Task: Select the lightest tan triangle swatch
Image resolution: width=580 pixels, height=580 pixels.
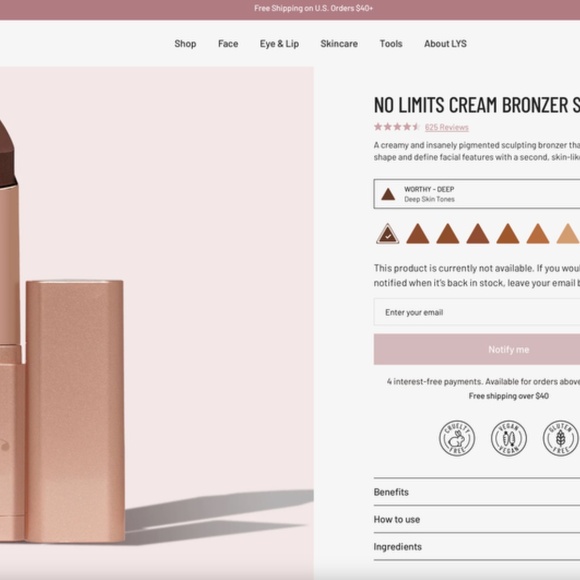Action: point(568,234)
